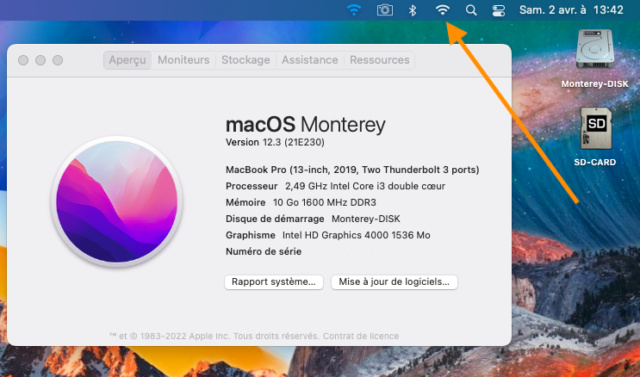
Task: Select the SD-CARD volume icon on desktop
Action: pos(596,129)
